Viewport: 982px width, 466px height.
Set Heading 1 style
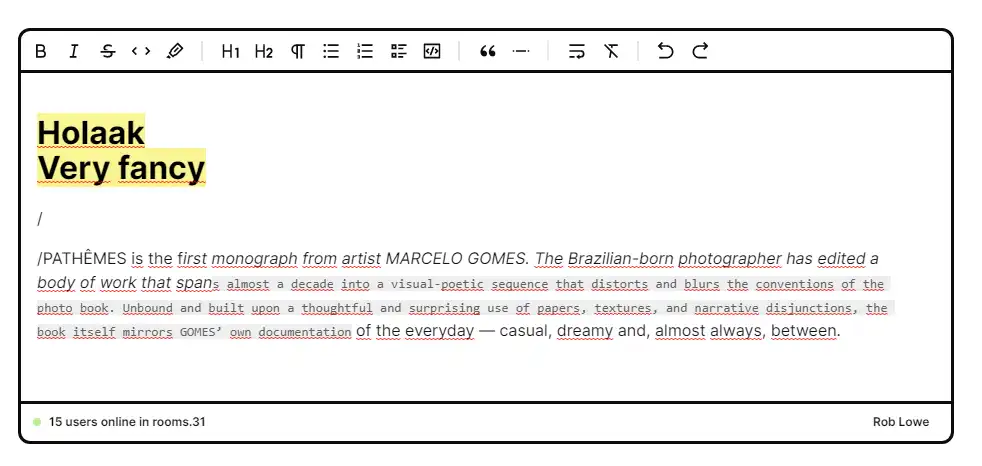(x=230, y=51)
